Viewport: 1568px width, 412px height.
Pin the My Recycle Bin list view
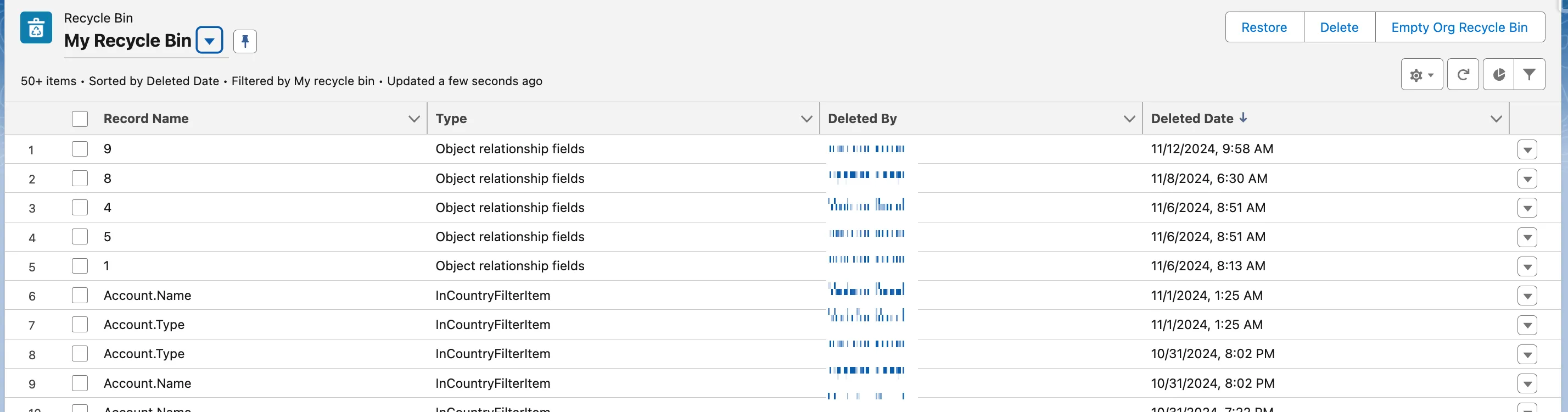(x=245, y=41)
